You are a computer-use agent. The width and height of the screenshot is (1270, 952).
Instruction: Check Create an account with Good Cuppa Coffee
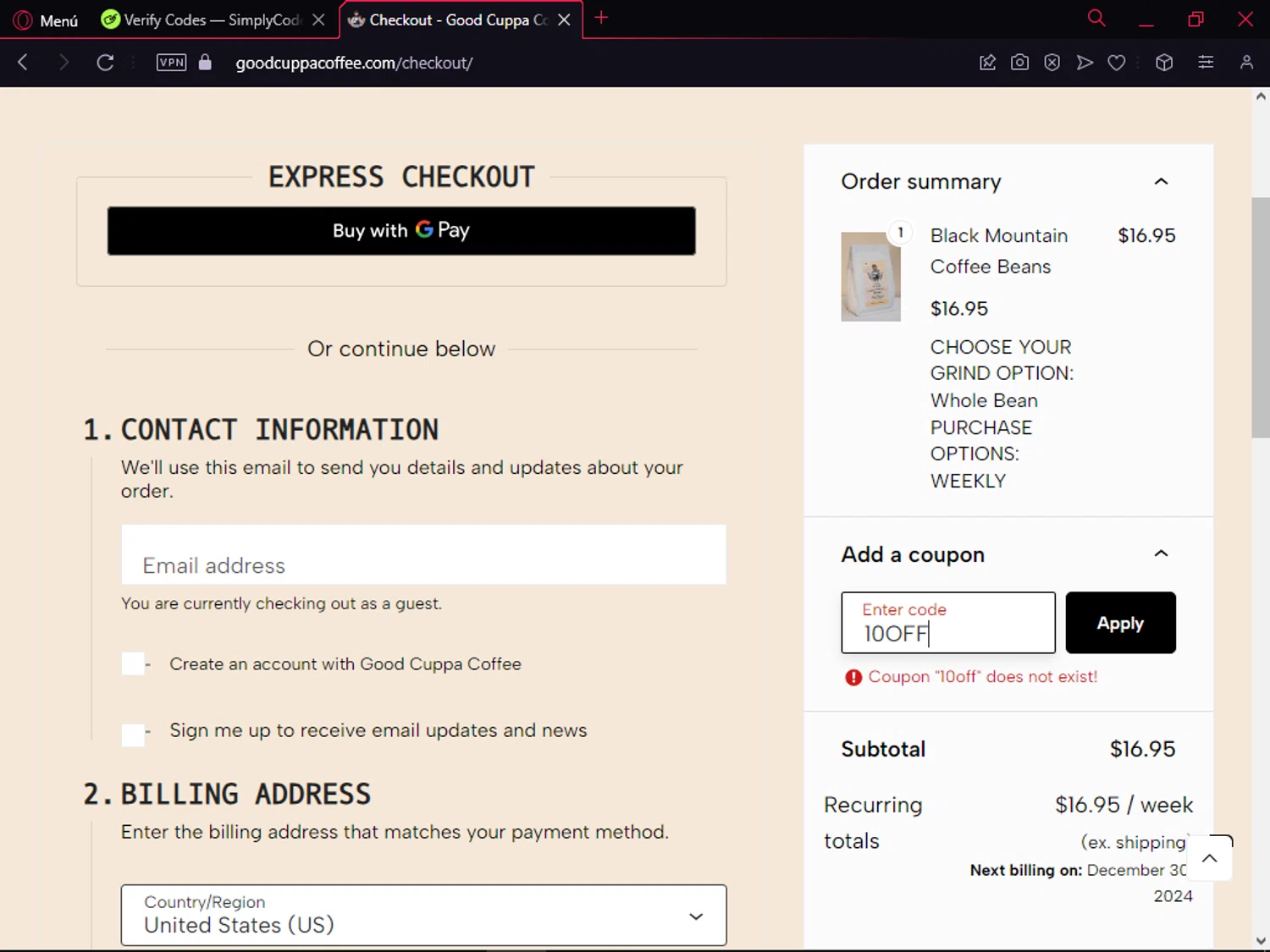(133, 663)
